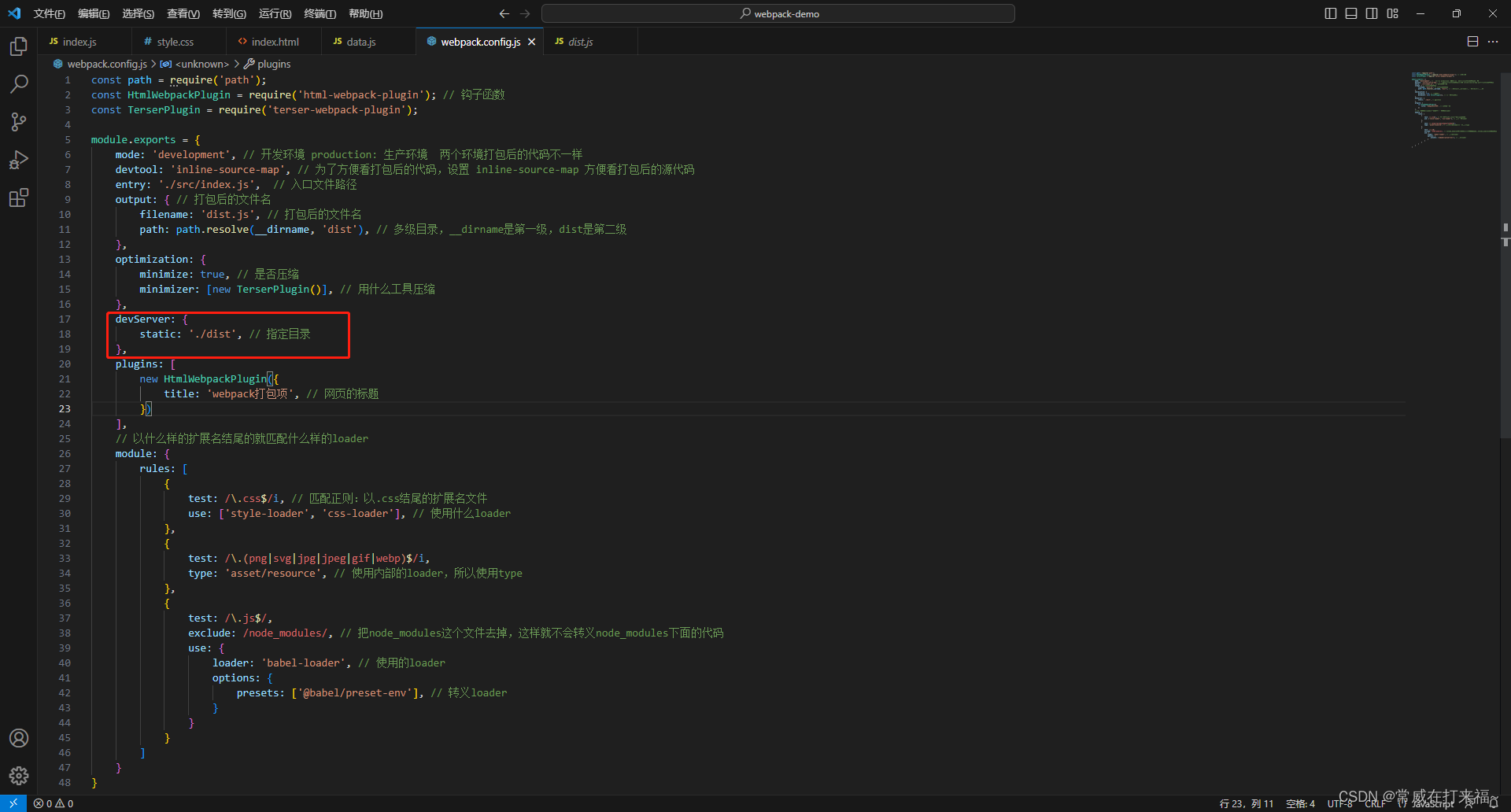Viewport: 1511px width, 812px height.
Task: Click the exclude /node_modules/ regex
Action: pyautogui.click(x=285, y=633)
